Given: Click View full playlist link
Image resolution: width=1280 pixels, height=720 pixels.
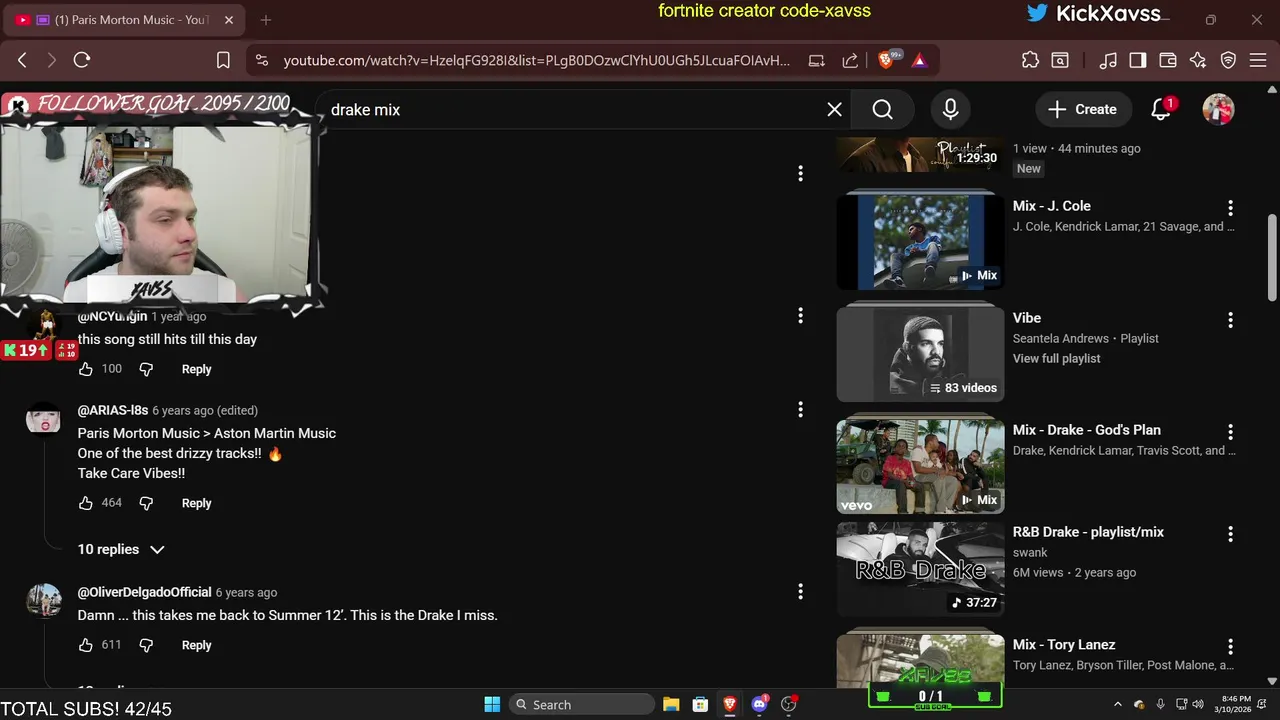Looking at the screenshot, I should click(x=1056, y=358).
